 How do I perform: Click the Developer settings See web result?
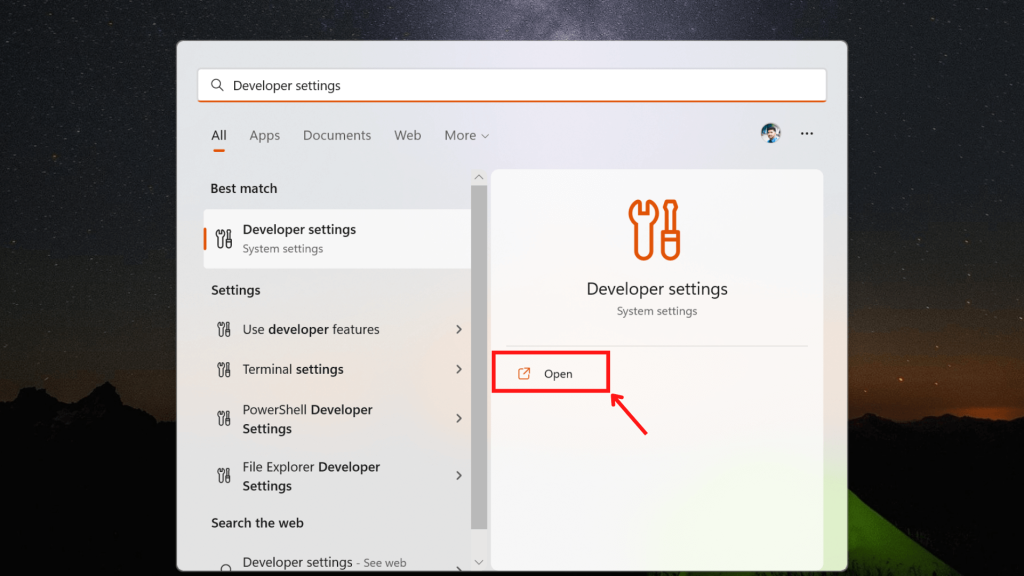click(337, 562)
